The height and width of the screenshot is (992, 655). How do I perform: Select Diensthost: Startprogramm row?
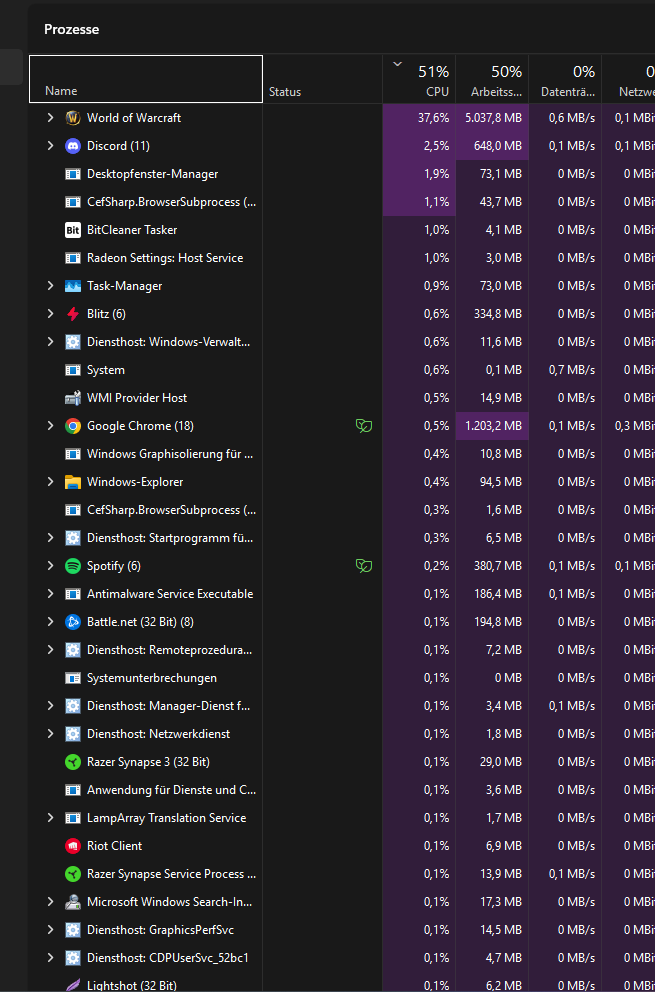click(x=342, y=538)
